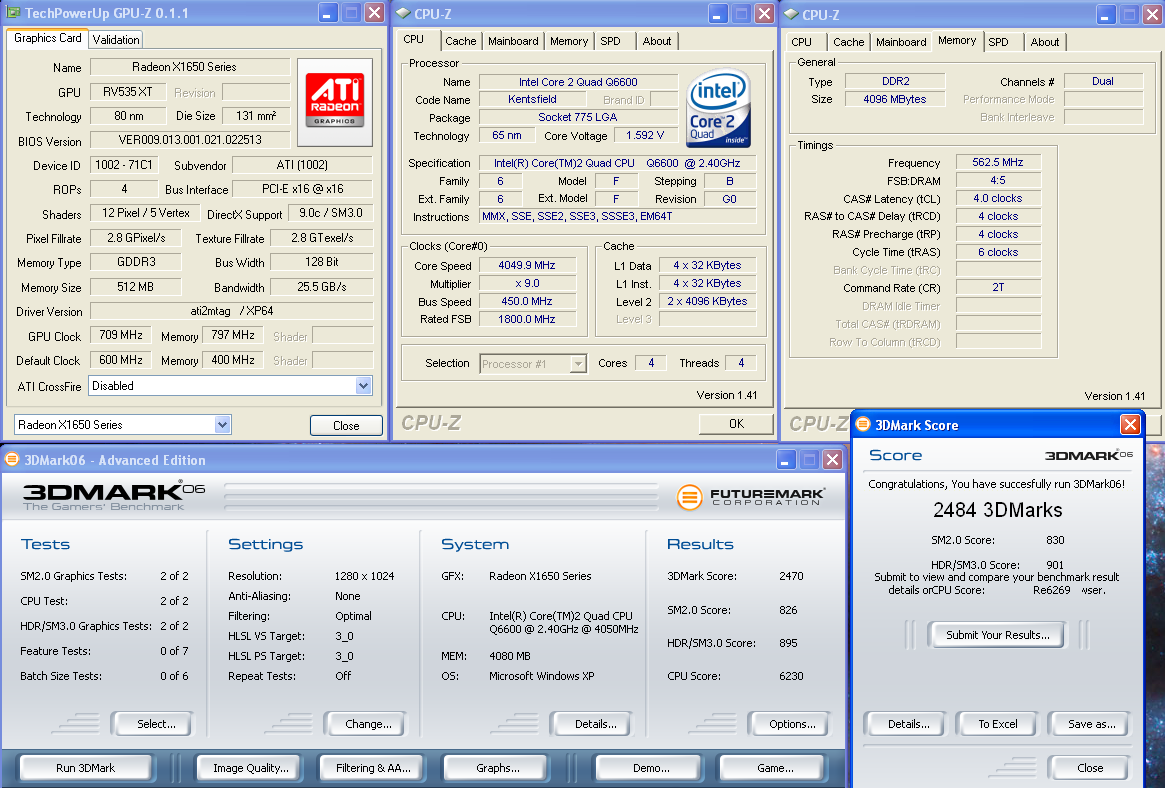Click the Code Name value Kentsfield
The image size is (1165, 788).
click(532, 99)
